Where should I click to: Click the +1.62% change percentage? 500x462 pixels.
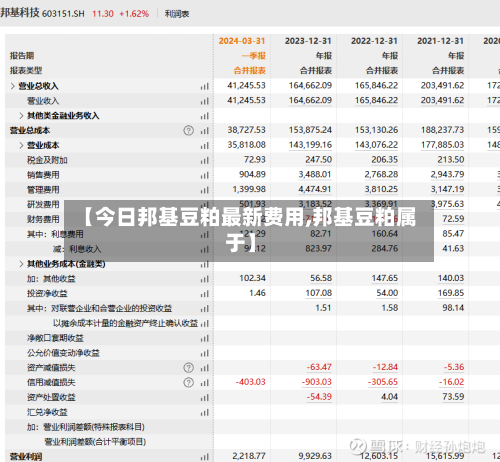pyautogui.click(x=134, y=14)
